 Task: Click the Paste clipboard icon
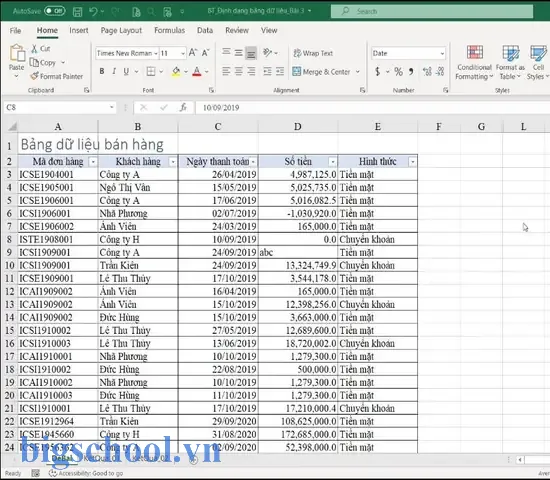click(x=17, y=53)
